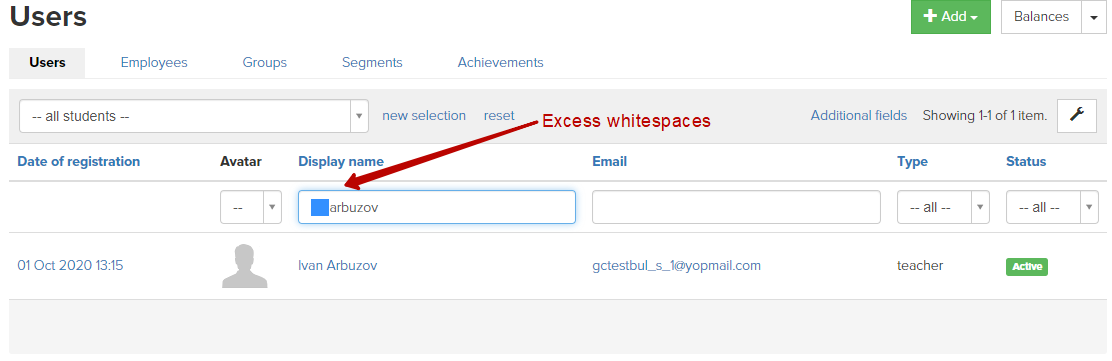Focus the Email filter input field
This screenshot has height=361, width=1112.
(x=736, y=207)
